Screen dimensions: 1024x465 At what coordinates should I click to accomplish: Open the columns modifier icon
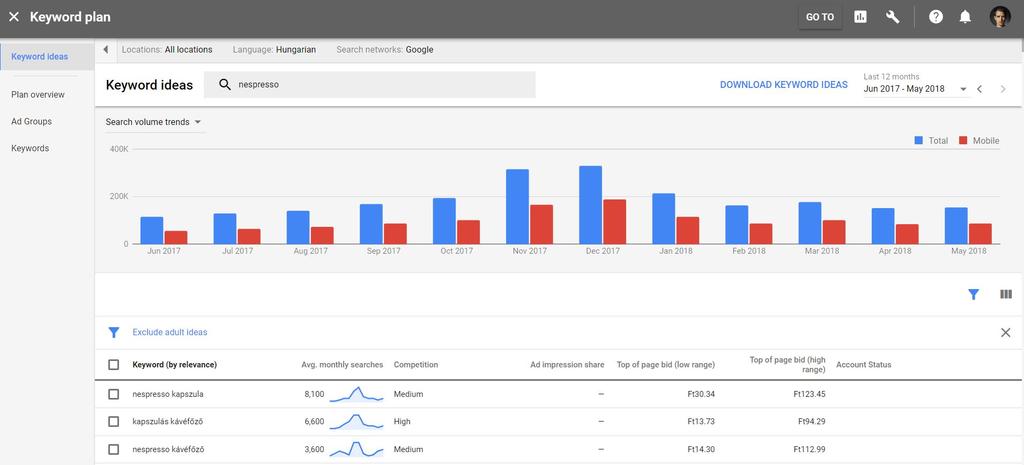point(1006,295)
